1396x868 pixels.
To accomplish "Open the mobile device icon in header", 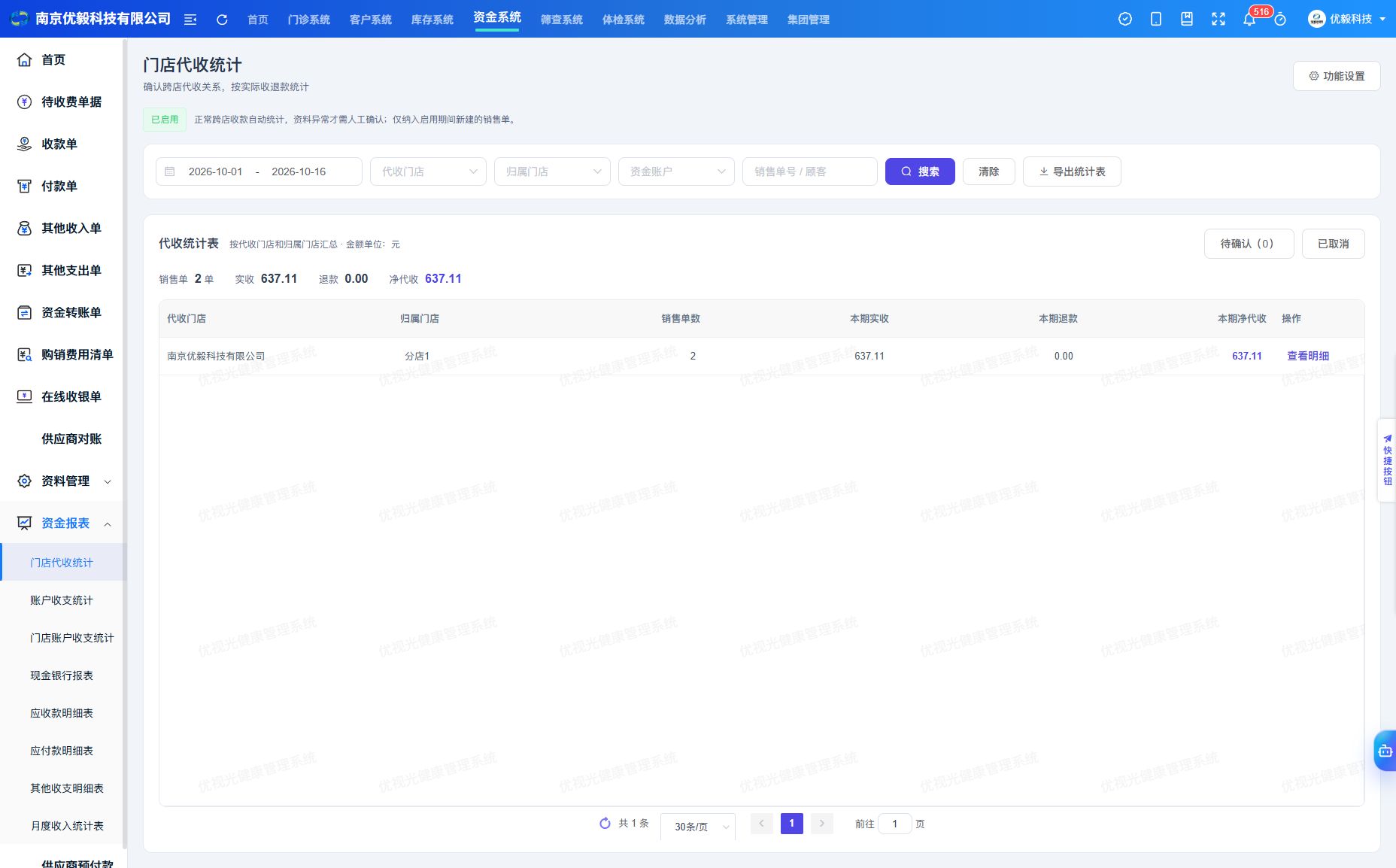I will [1156, 19].
